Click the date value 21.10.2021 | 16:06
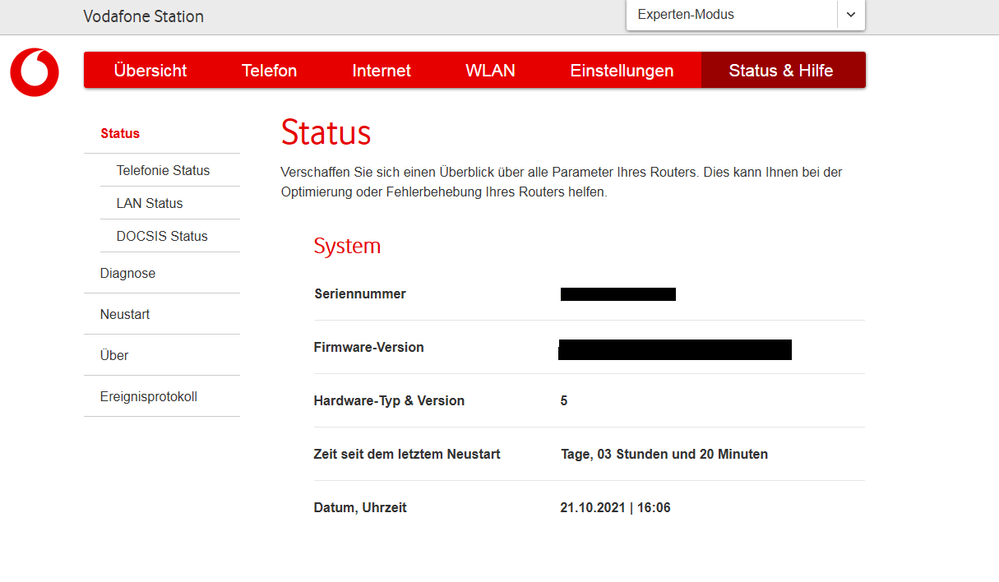Image resolution: width=999 pixels, height=582 pixels. [x=615, y=508]
